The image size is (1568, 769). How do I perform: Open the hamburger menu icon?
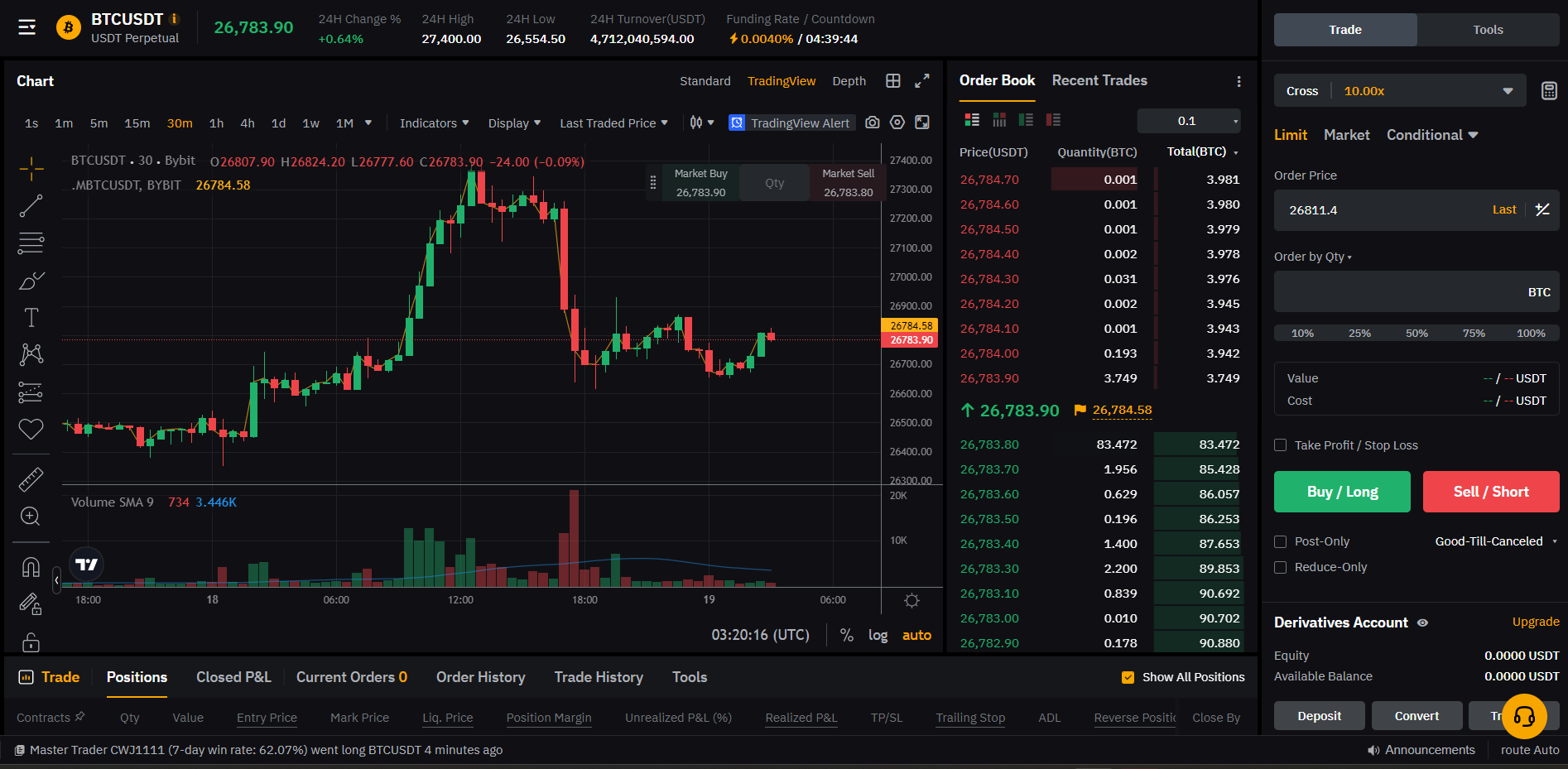coord(27,27)
